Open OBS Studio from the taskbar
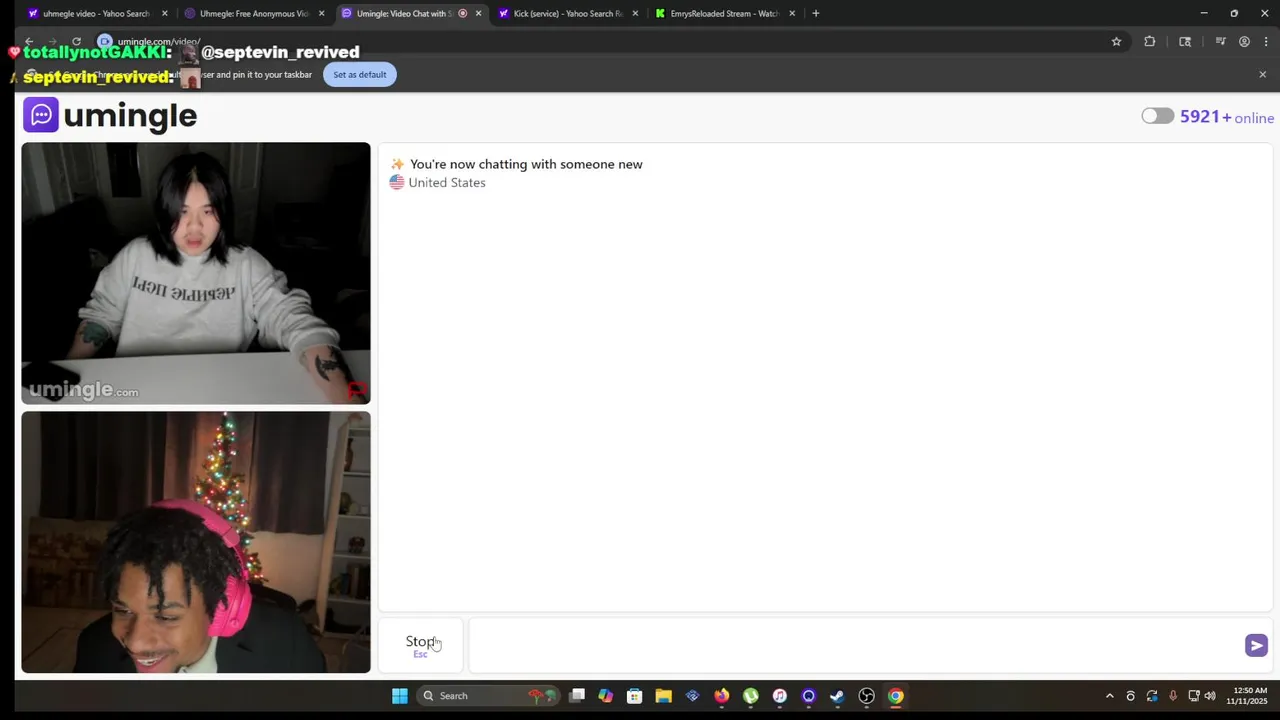The image size is (1280, 720). (x=867, y=696)
